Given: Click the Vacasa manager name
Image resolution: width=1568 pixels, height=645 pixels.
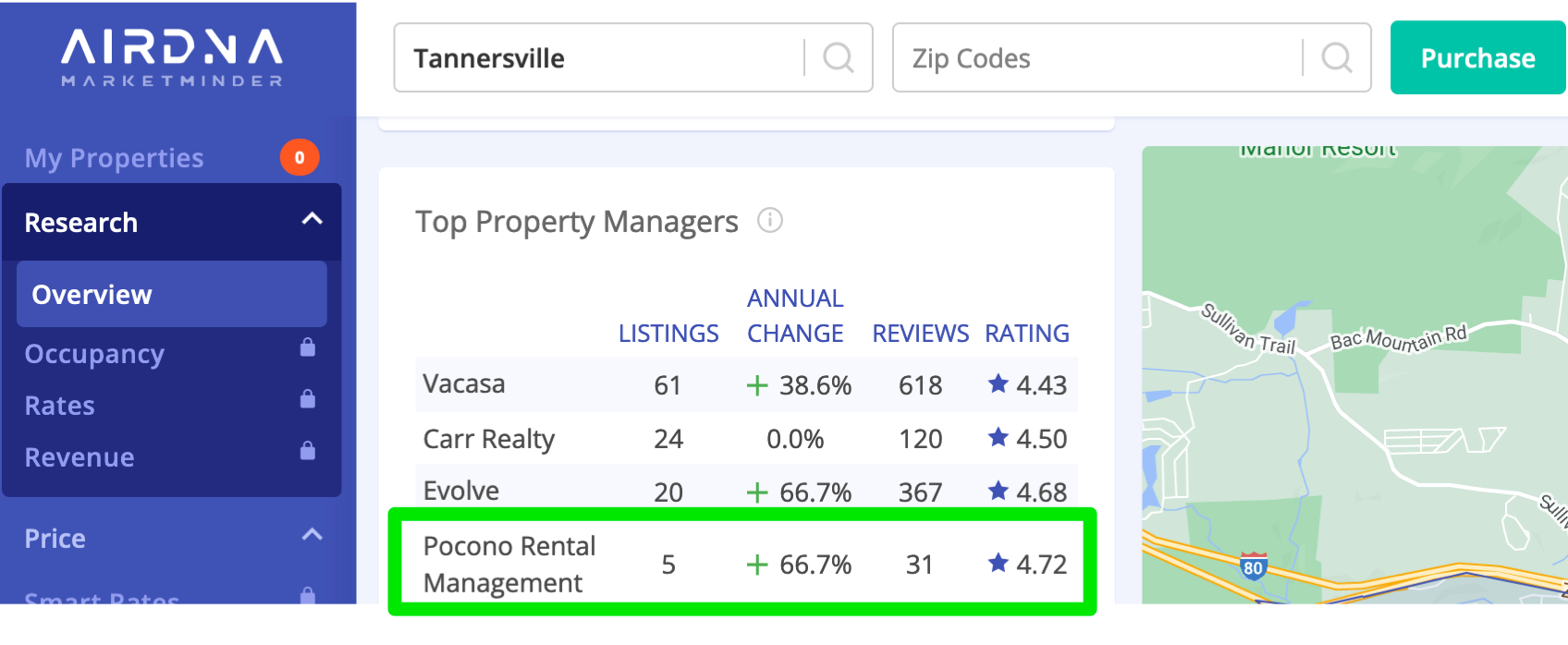Looking at the screenshot, I should (464, 383).
